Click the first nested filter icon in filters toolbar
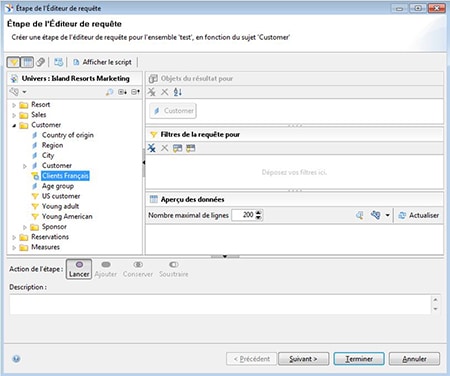The width and height of the screenshot is (450, 376). point(177,148)
